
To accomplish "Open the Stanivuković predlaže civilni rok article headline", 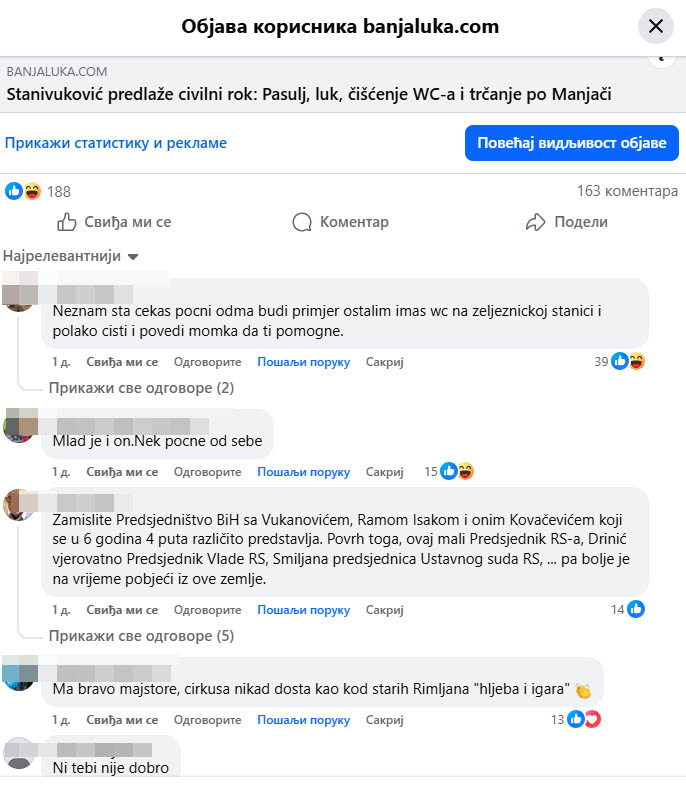I will tap(309, 94).
